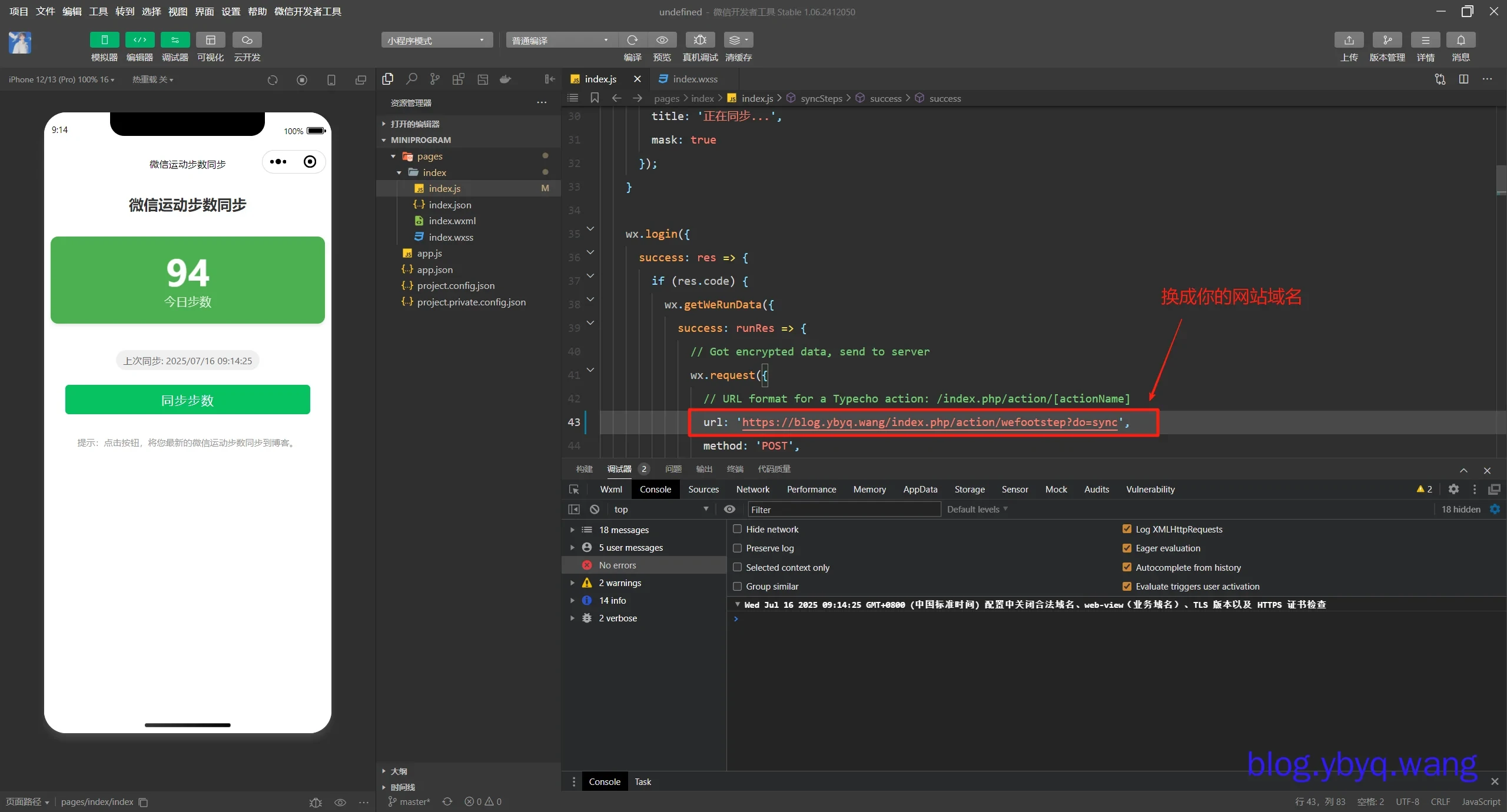Click the bookmark icon in breadcrumb bar
1507x812 pixels.
click(x=595, y=98)
